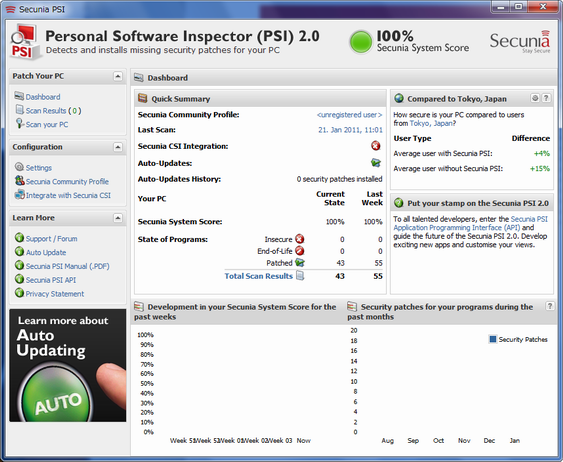
Task: Click the Auto-Updates green status icon
Action: tap(376, 163)
